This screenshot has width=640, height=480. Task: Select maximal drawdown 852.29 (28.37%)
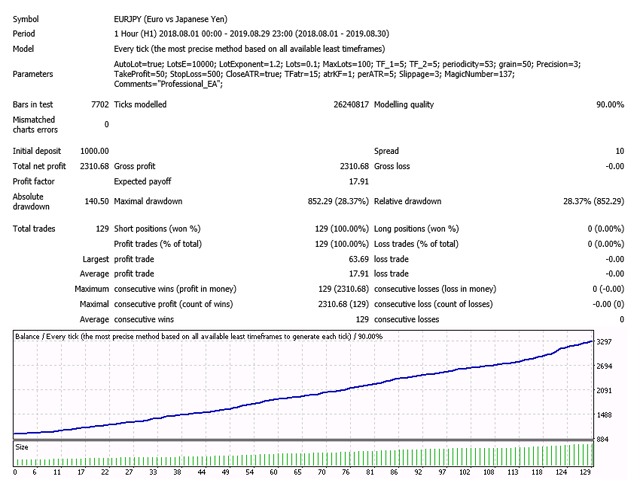[338, 201]
